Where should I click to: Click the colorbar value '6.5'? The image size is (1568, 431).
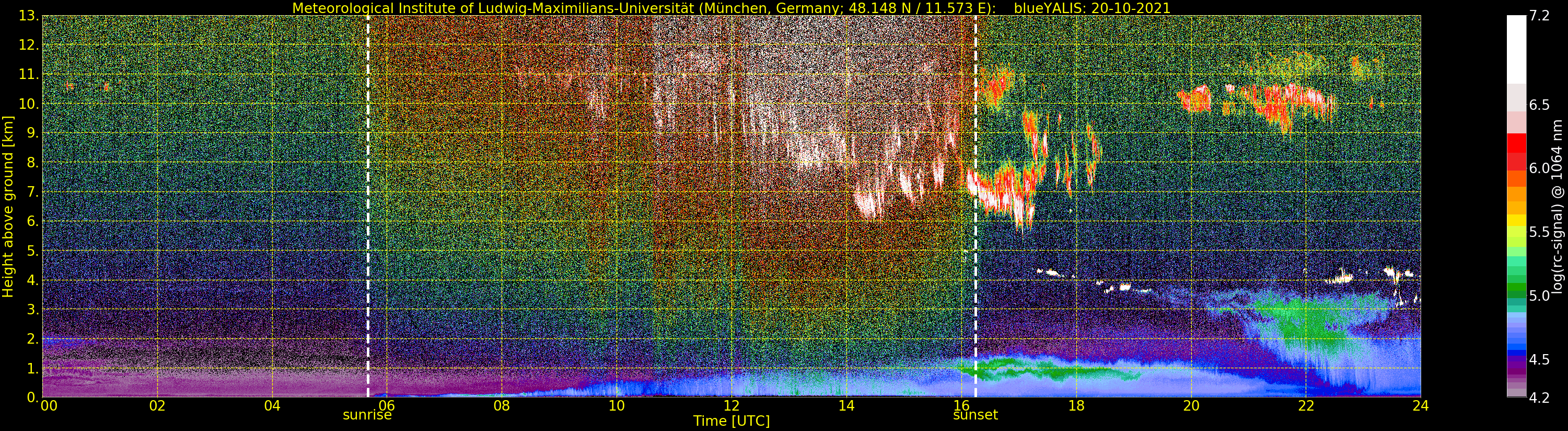point(1538,106)
